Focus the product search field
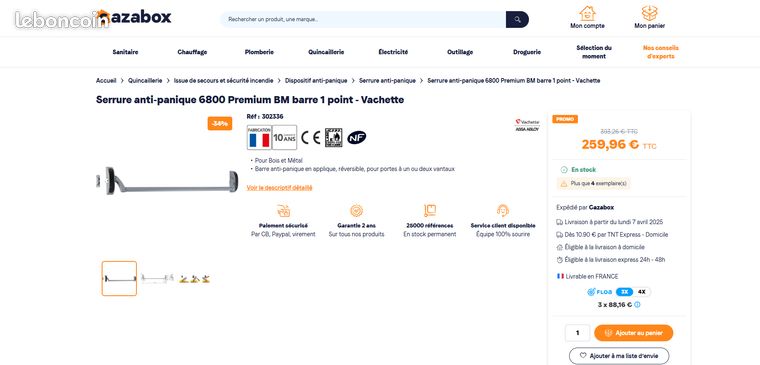Viewport: 760px width, 365px height. click(x=363, y=19)
